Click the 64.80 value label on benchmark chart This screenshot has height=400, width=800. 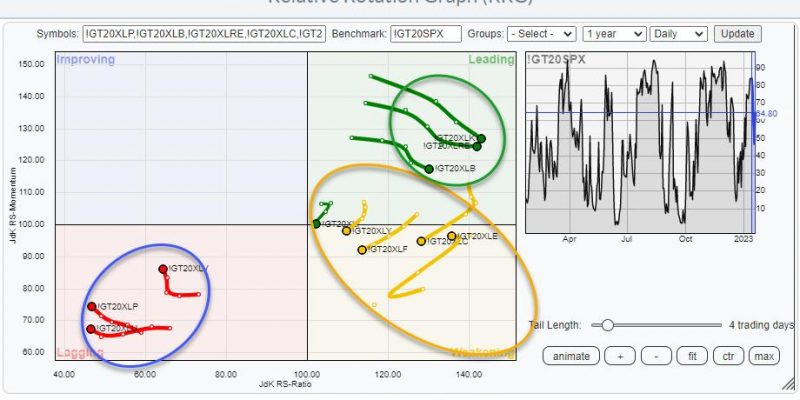(x=766, y=113)
